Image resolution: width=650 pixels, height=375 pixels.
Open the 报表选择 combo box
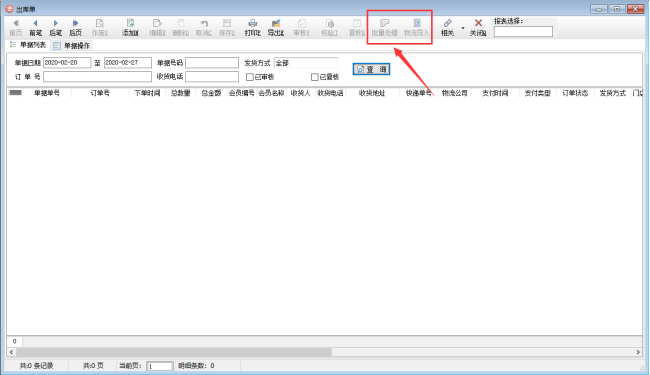coord(523,32)
